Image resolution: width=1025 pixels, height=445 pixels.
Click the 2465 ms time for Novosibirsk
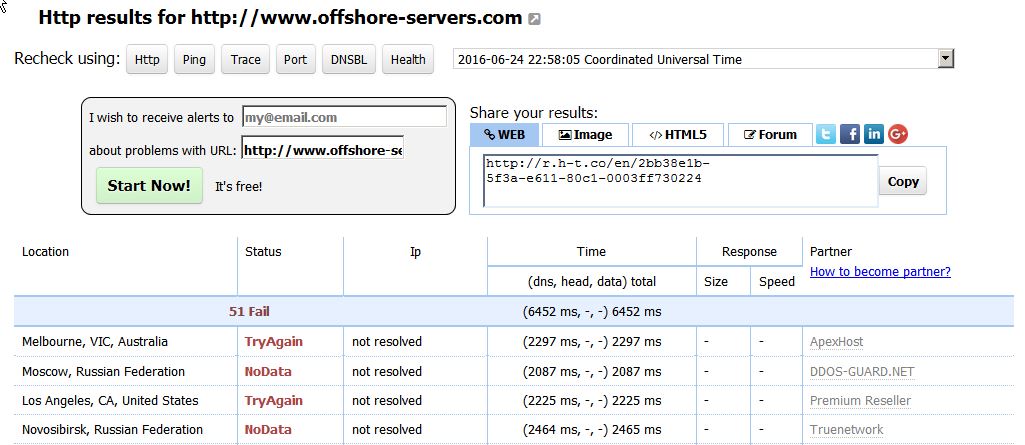592,429
